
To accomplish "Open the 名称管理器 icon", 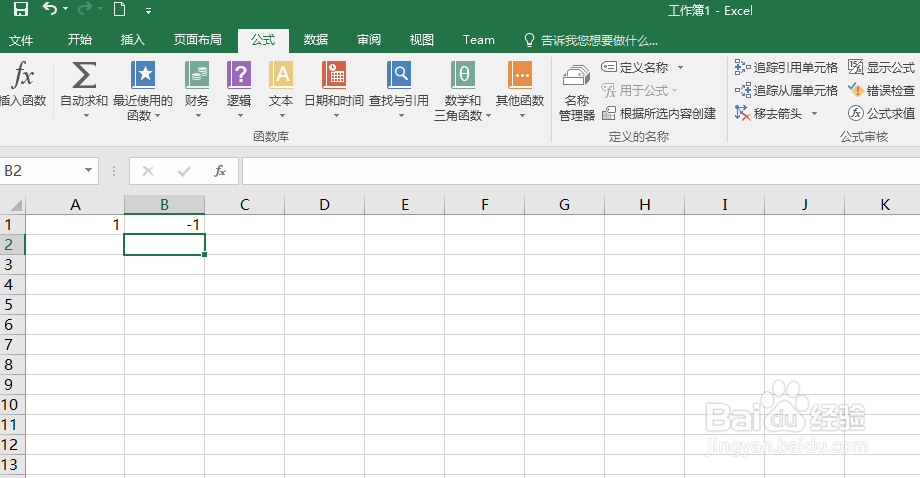I will pyautogui.click(x=577, y=76).
